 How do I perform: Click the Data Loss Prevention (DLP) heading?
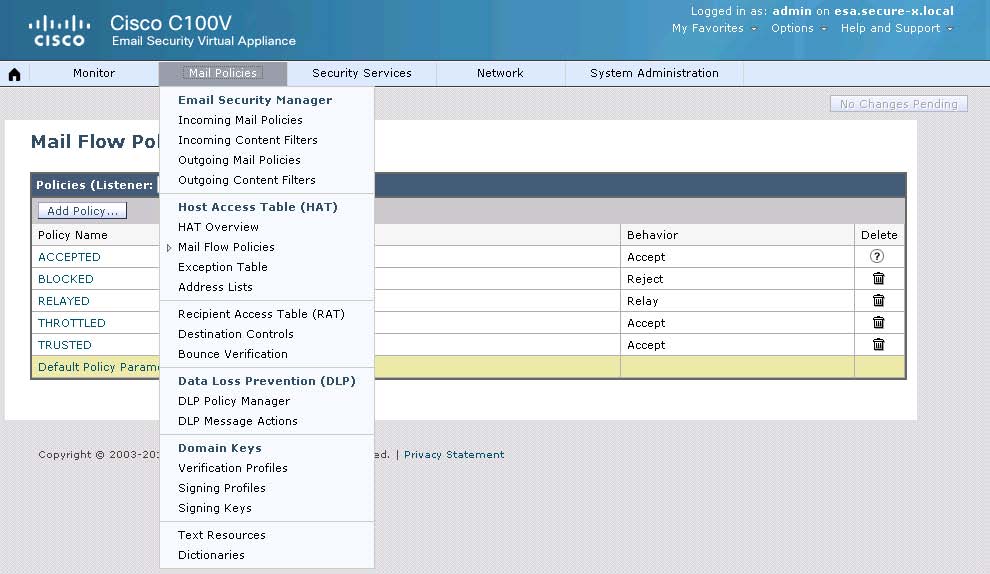(267, 381)
